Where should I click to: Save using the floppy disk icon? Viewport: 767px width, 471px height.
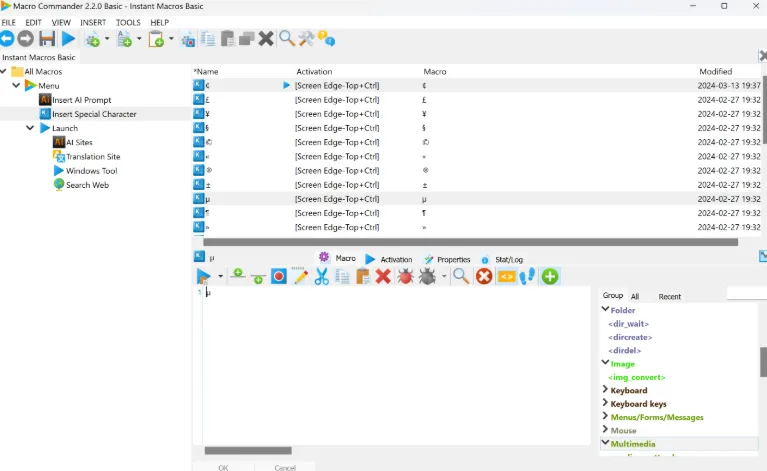pyautogui.click(x=47, y=39)
